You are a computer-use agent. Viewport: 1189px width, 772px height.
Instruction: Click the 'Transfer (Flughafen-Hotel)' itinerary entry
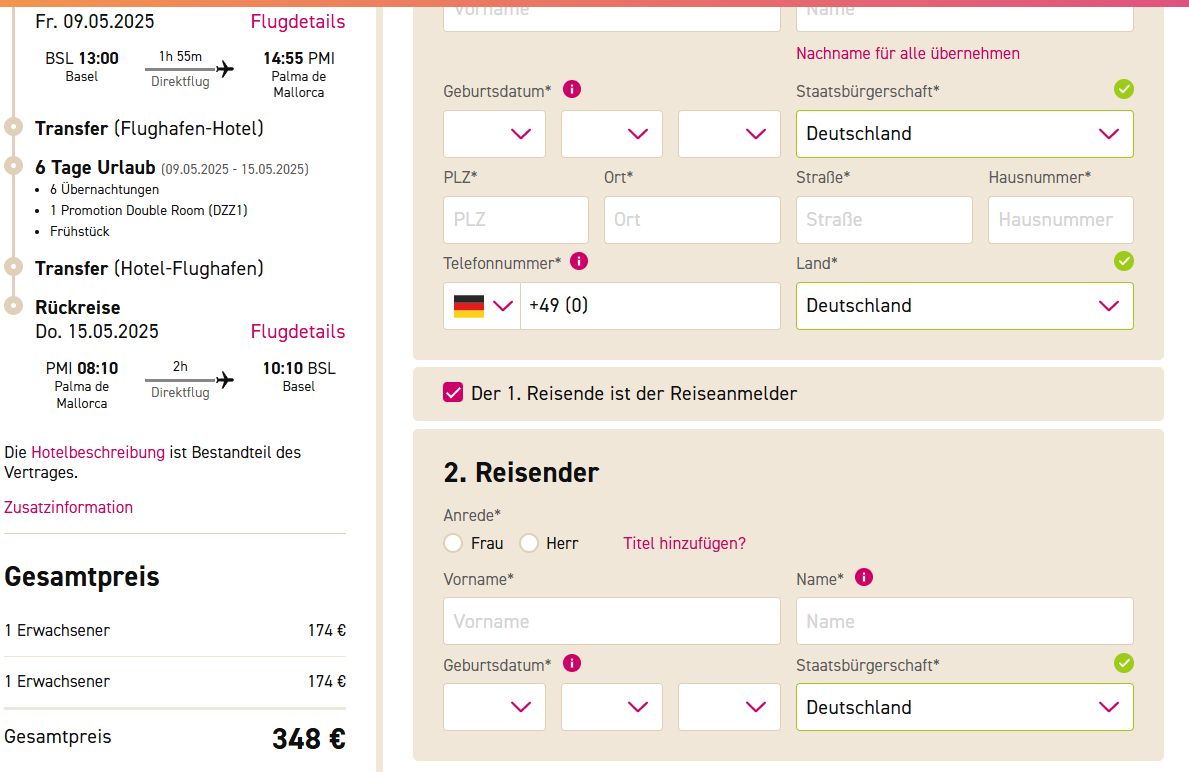(149, 129)
